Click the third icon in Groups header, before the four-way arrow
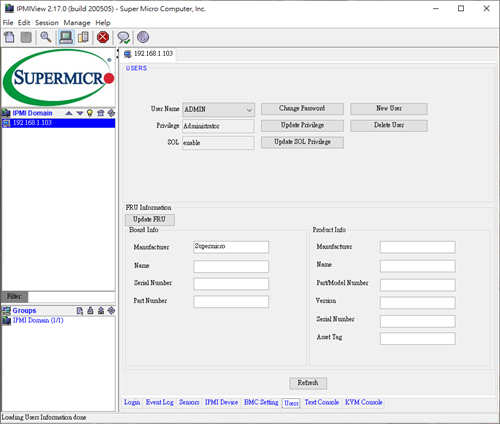500x424 pixels. [101, 311]
